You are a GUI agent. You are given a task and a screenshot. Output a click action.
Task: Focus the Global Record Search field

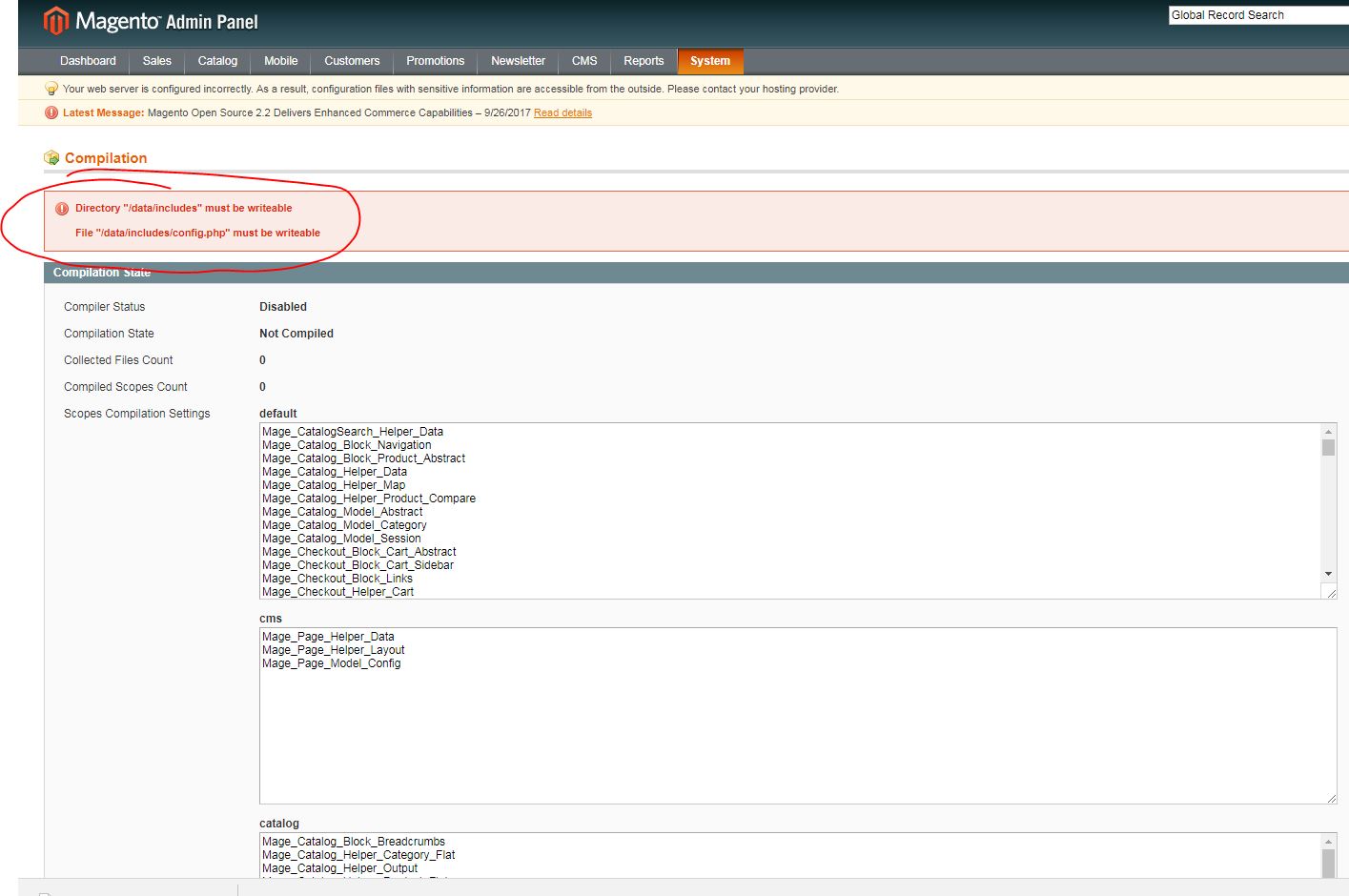(1258, 15)
